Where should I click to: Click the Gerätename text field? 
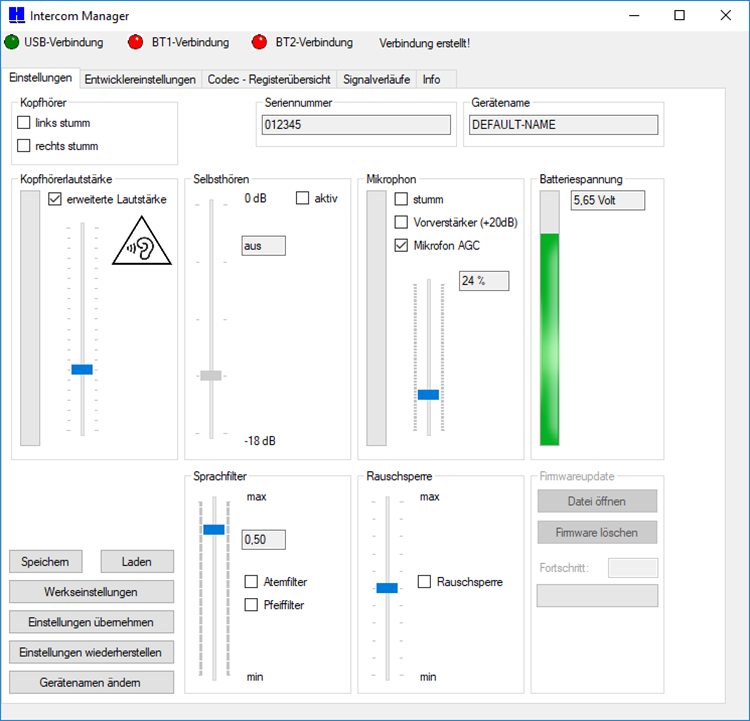coord(563,125)
